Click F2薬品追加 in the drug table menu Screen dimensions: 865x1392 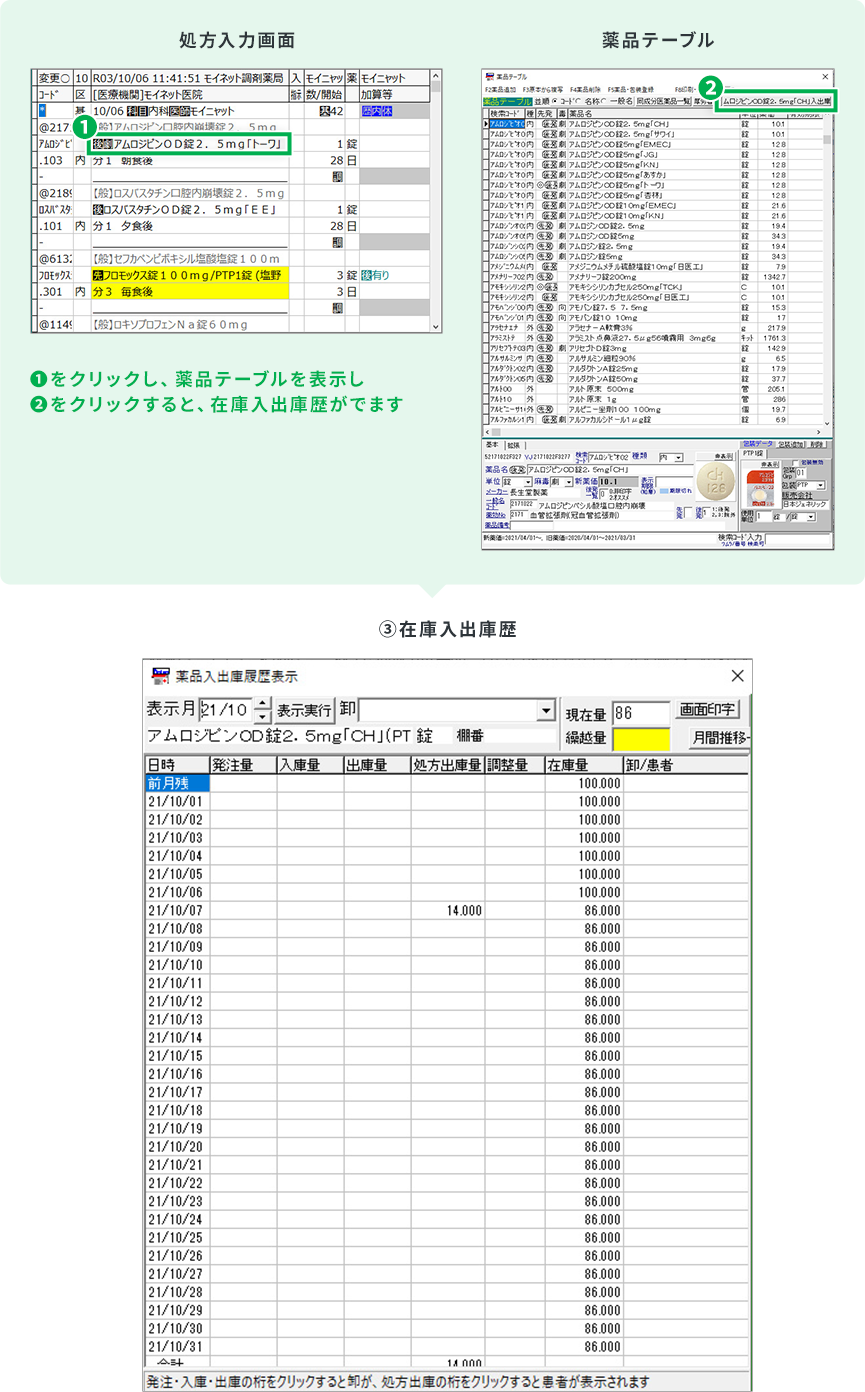(501, 90)
